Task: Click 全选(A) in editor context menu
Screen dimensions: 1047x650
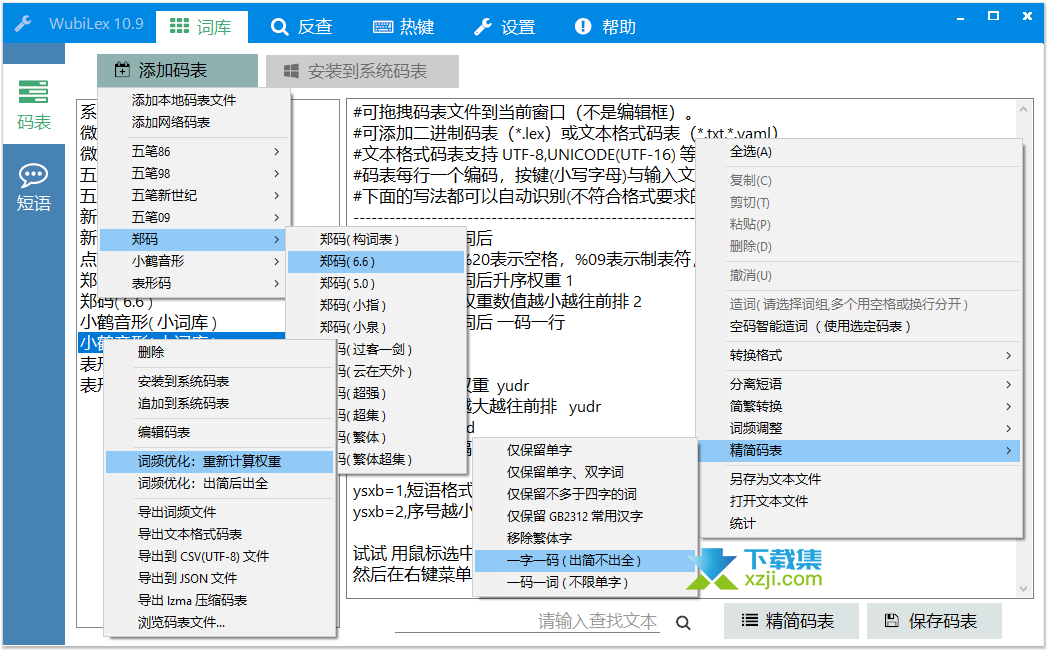Action: click(859, 152)
